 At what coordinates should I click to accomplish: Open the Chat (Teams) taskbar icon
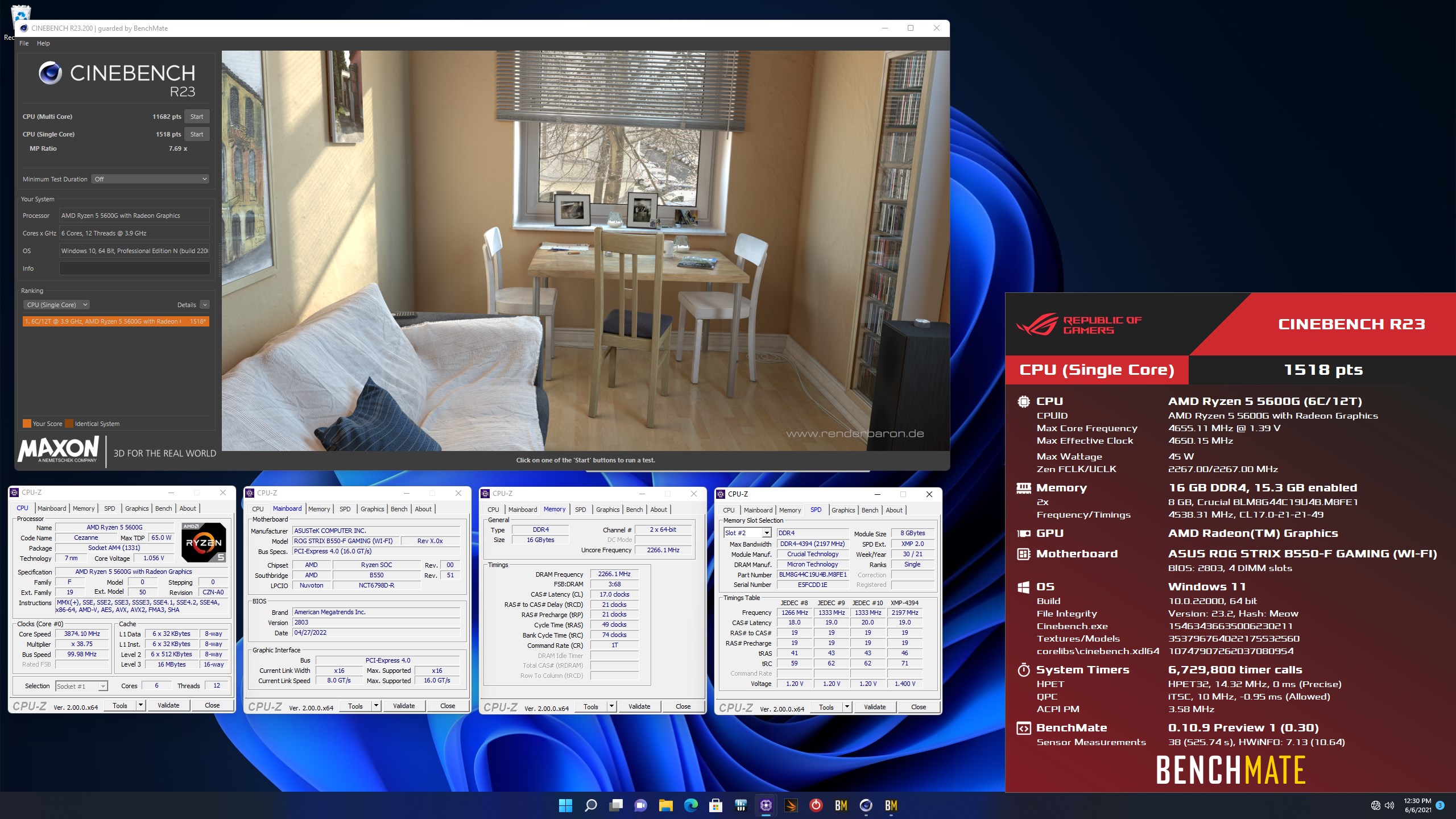tap(640, 805)
